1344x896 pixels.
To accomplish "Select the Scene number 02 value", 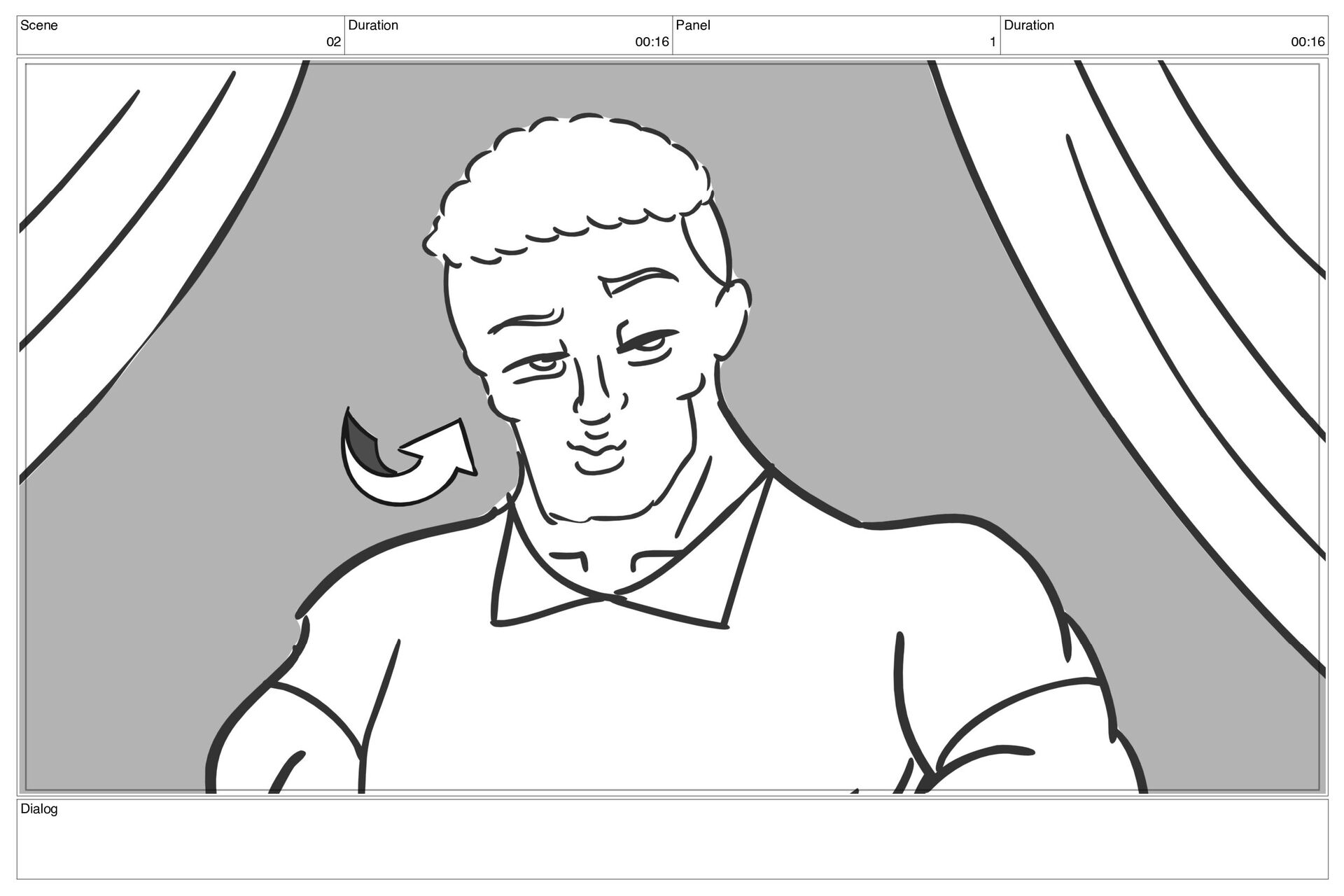I will tap(334, 42).
